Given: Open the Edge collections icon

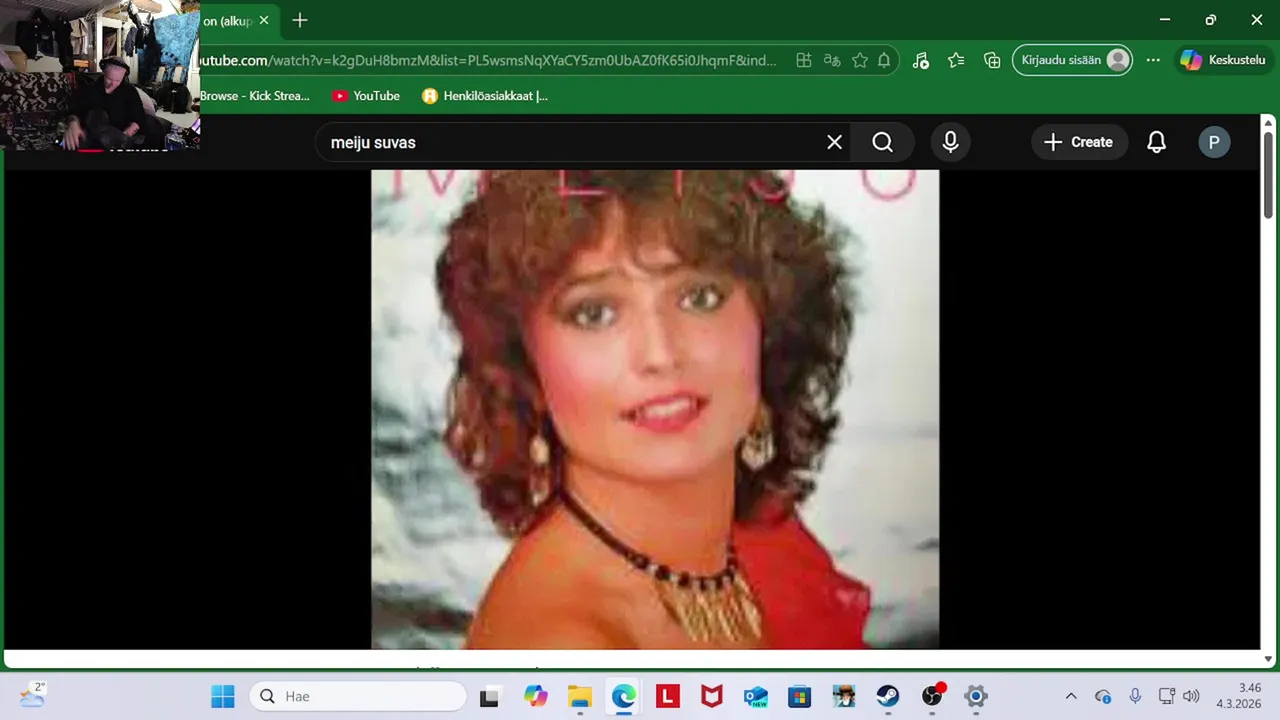Looking at the screenshot, I should coord(992,60).
